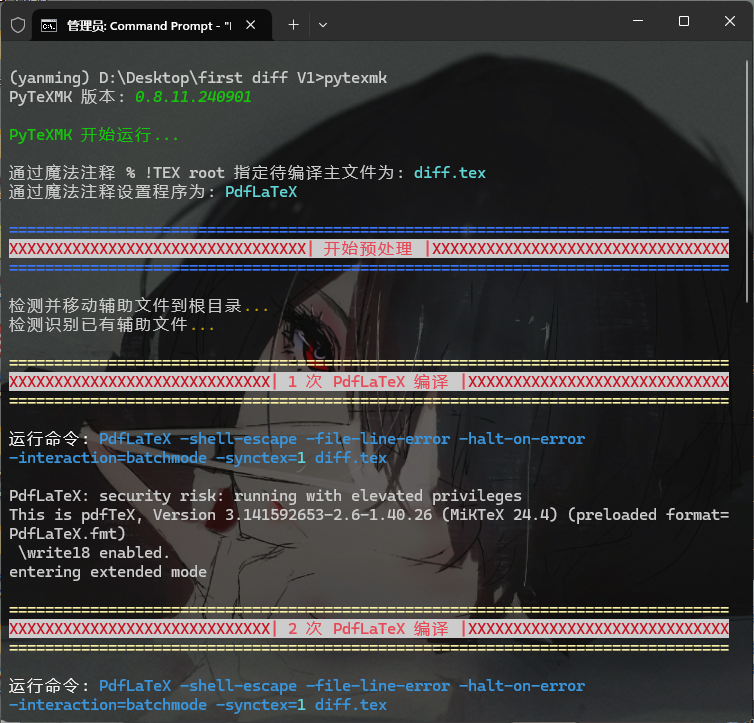Image resolution: width=754 pixels, height=723 pixels.
Task: Click the '\write18 enabled.' line
Action: pos(94,553)
